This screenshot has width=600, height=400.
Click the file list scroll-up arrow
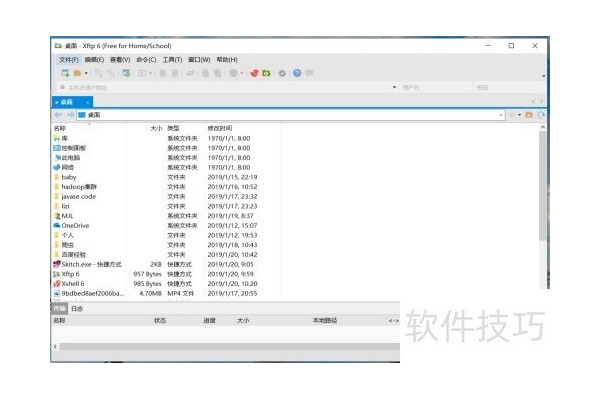coord(542,127)
